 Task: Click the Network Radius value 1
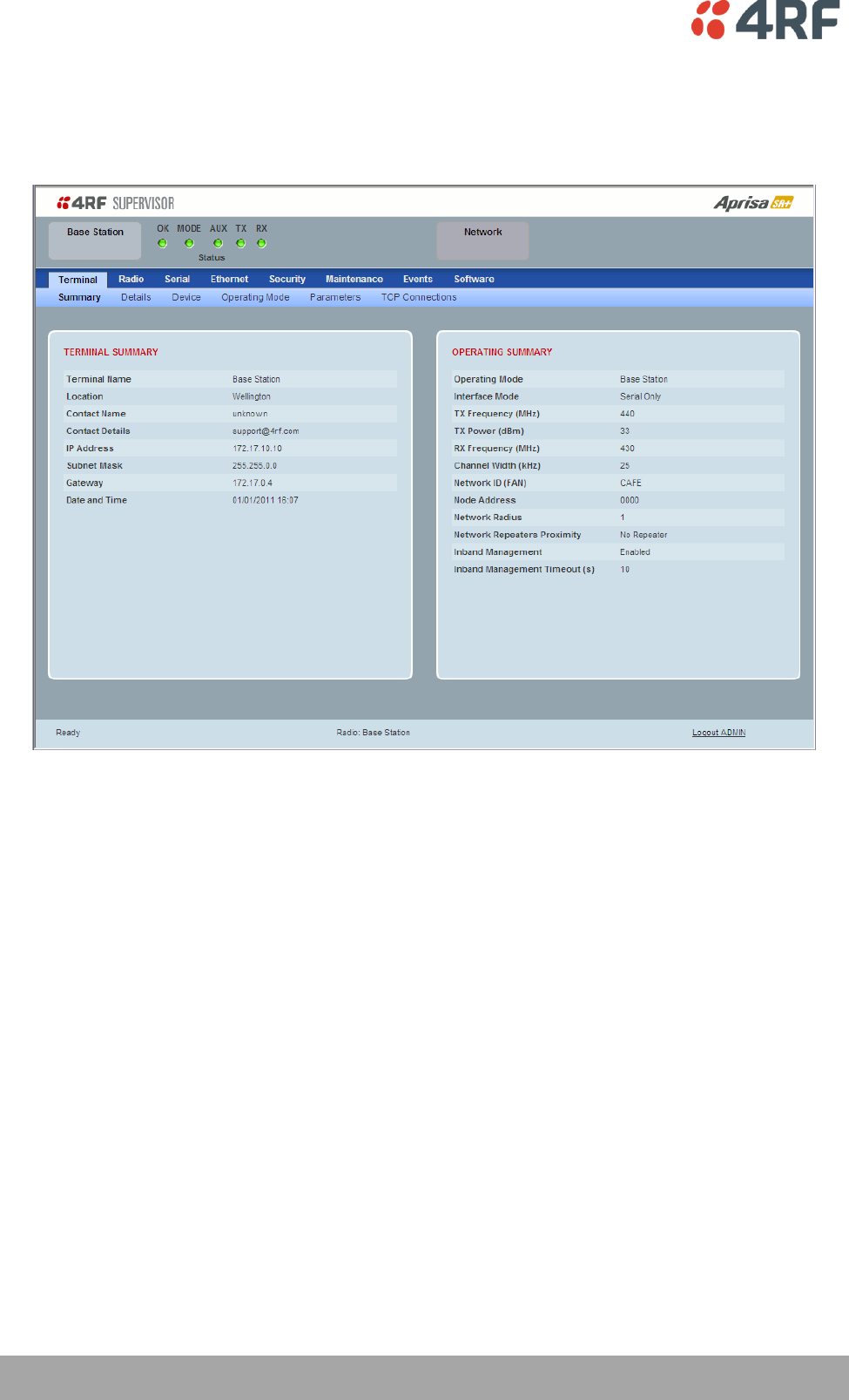[622, 517]
